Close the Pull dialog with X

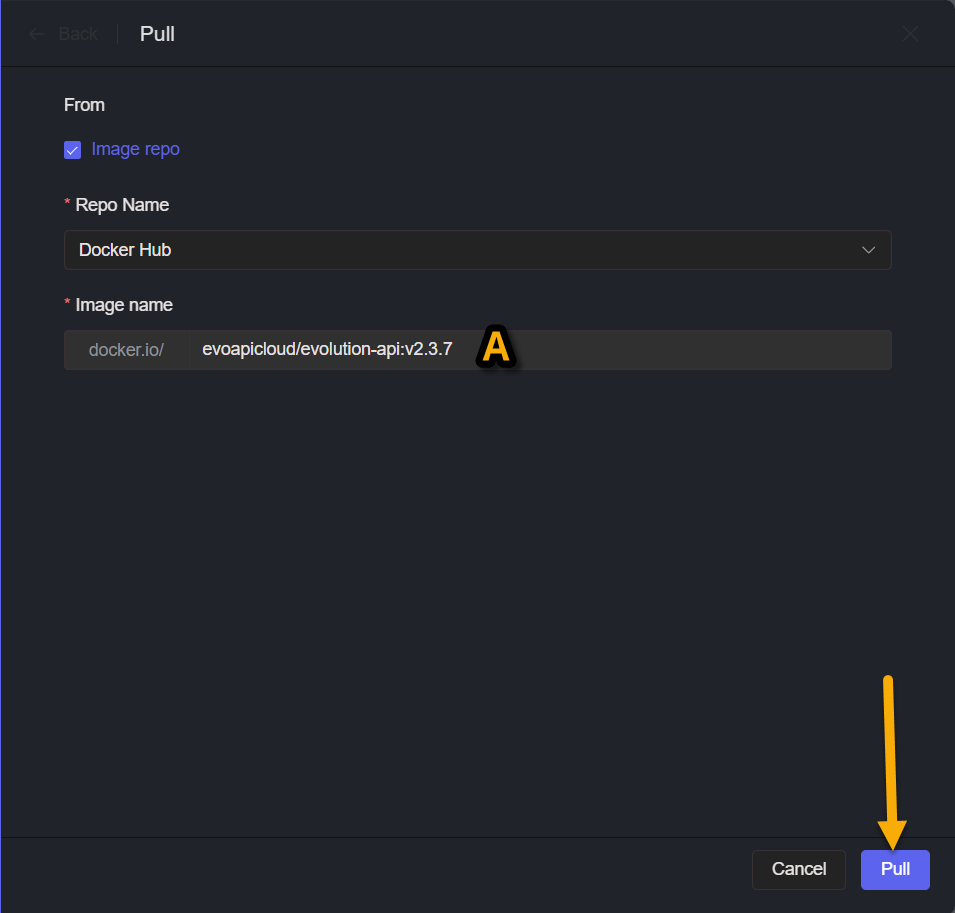point(910,33)
